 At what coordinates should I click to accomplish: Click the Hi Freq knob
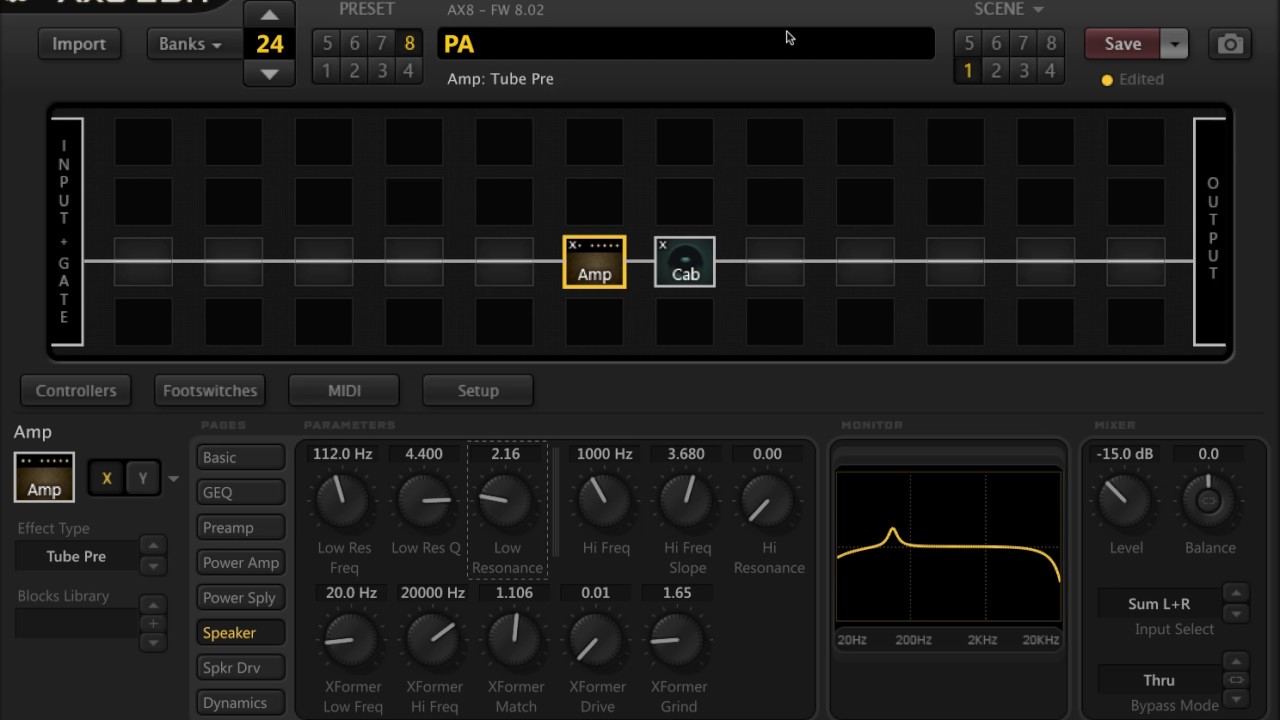pyautogui.click(x=604, y=500)
